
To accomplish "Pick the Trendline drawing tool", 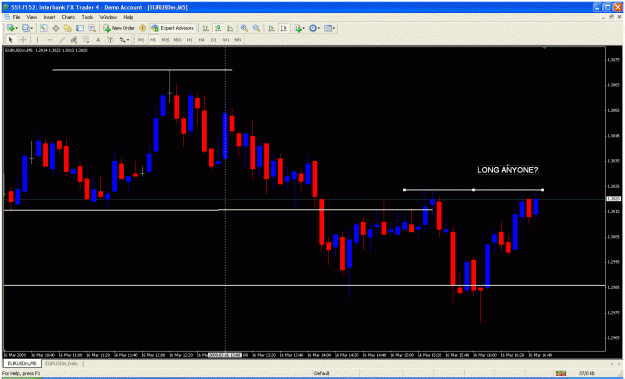I will point(62,40).
